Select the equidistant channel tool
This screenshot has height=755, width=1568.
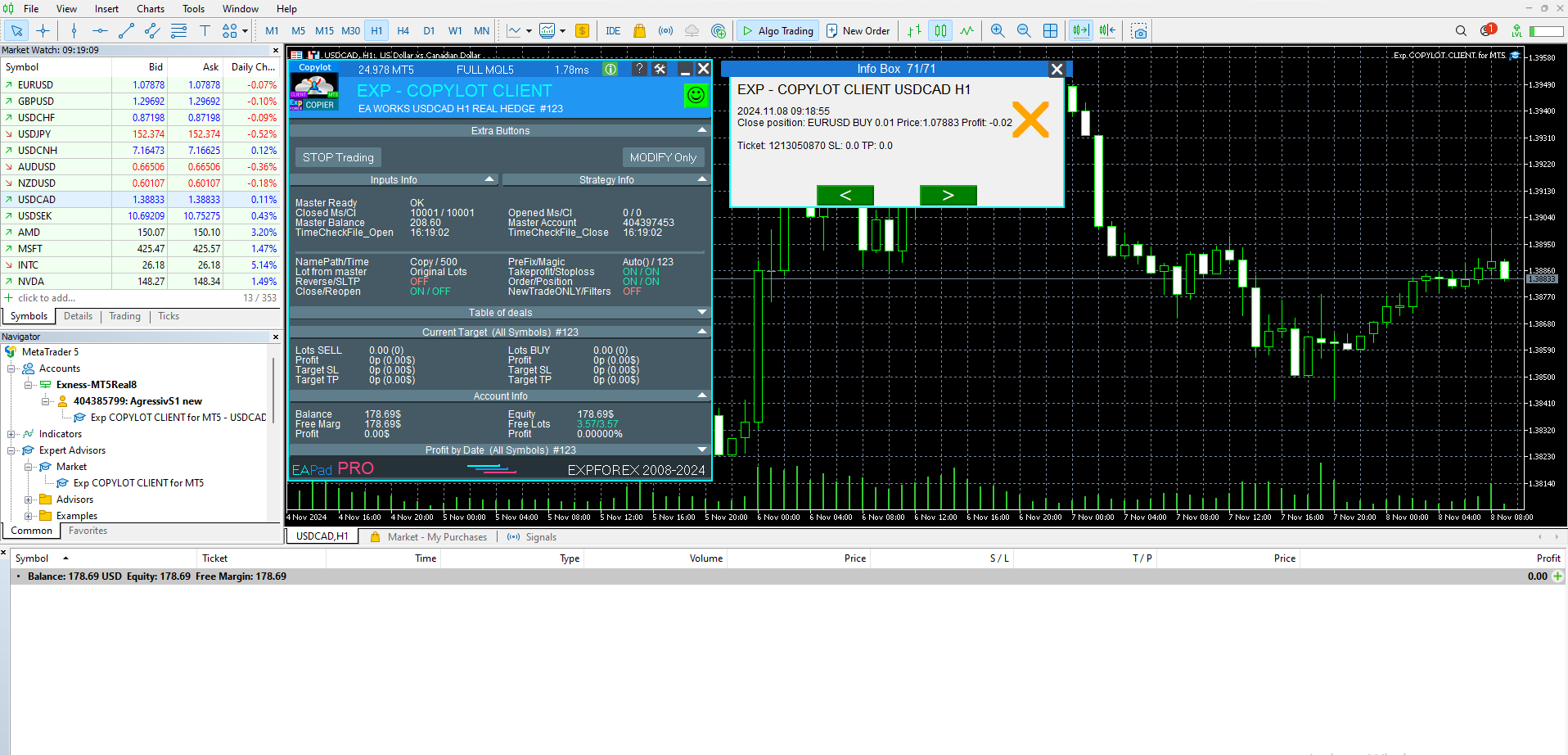pos(152,31)
